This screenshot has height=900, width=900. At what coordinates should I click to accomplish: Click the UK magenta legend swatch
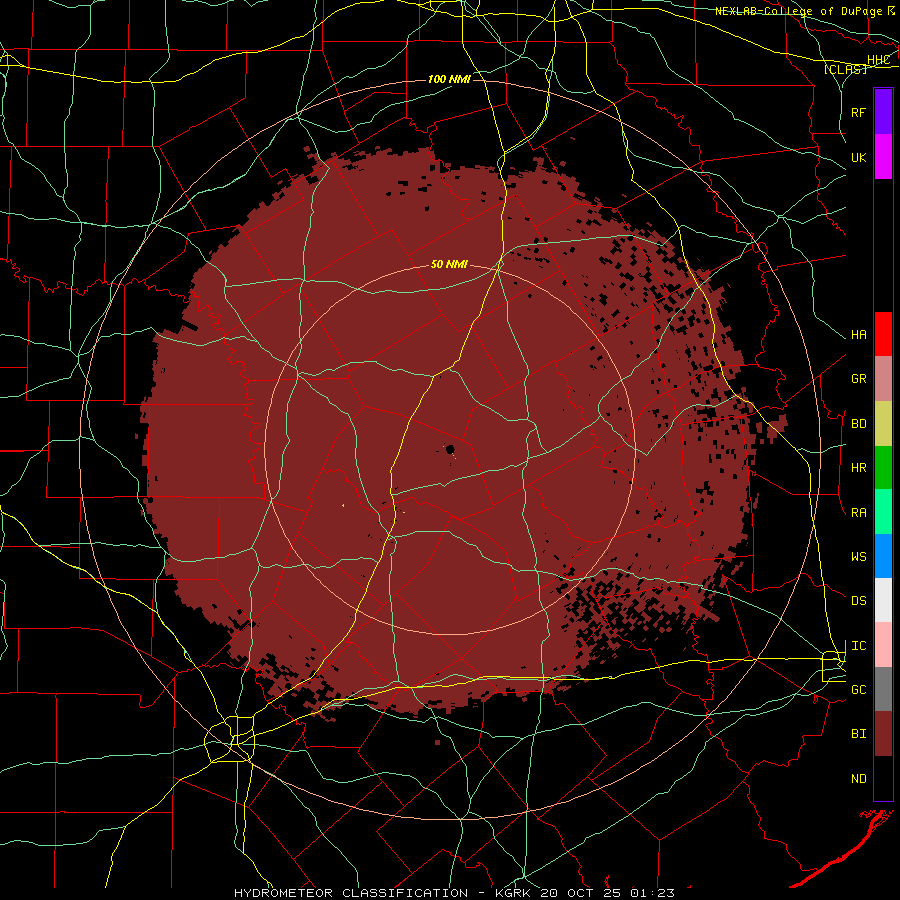pos(883,157)
